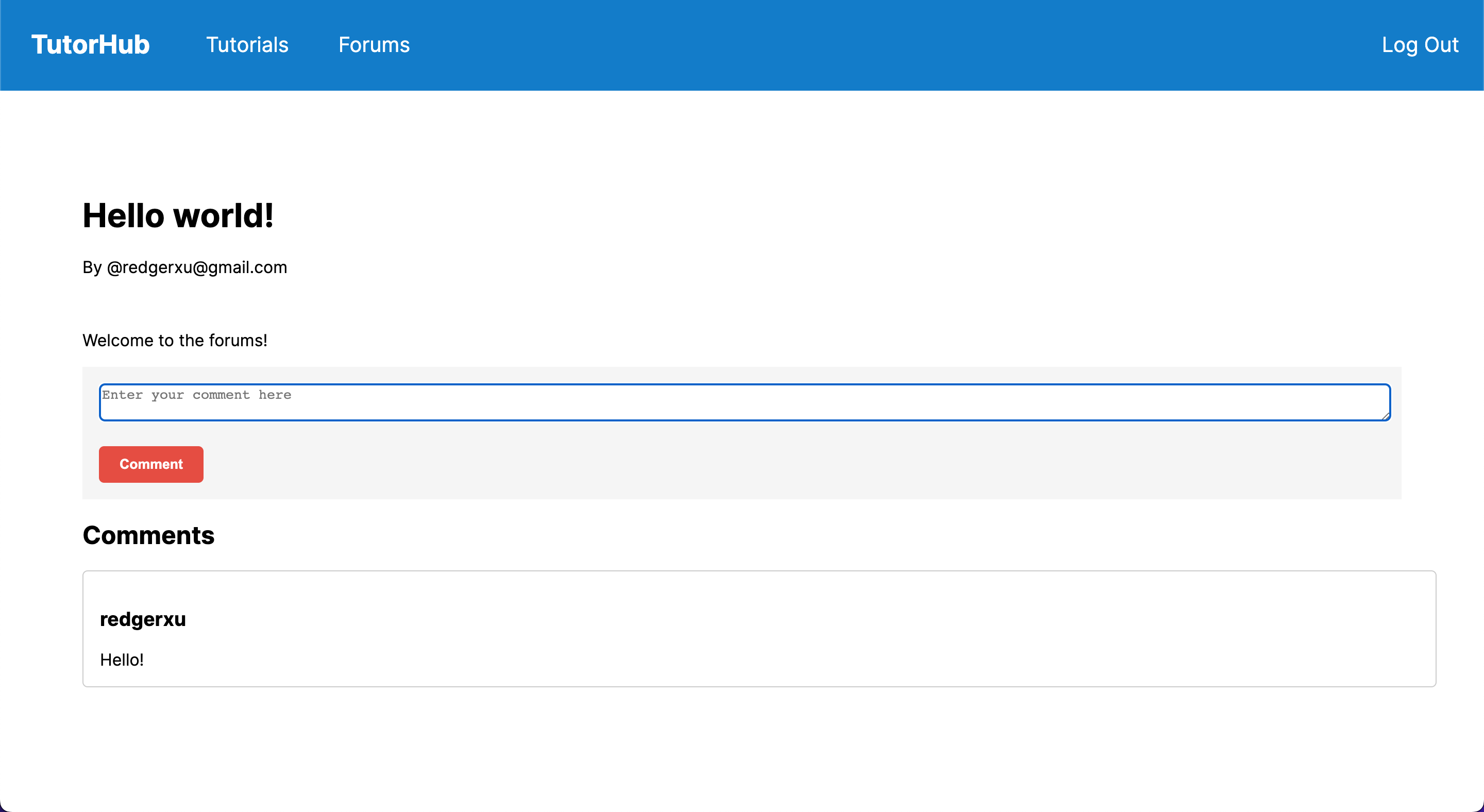Click the author line @redgerxu@gmail.com

[196, 267]
